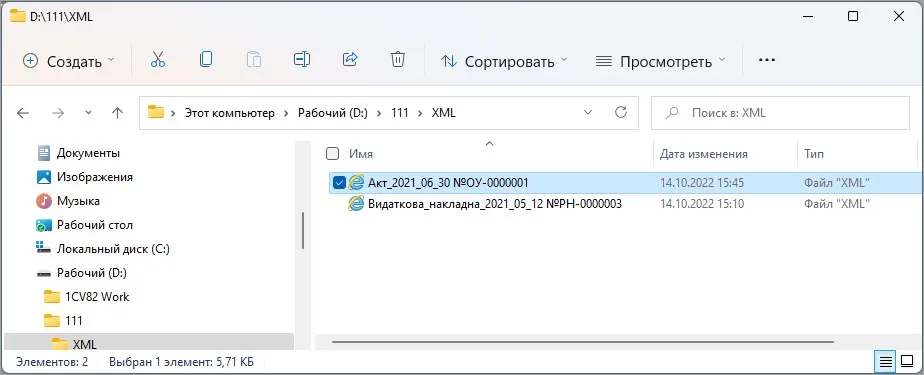Open recent locations dropdown chevron
The width and height of the screenshot is (924, 375).
[88, 113]
